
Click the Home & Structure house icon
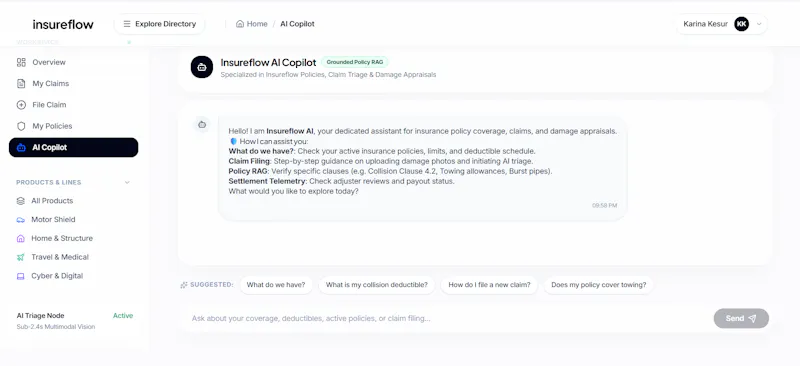click(x=20, y=238)
